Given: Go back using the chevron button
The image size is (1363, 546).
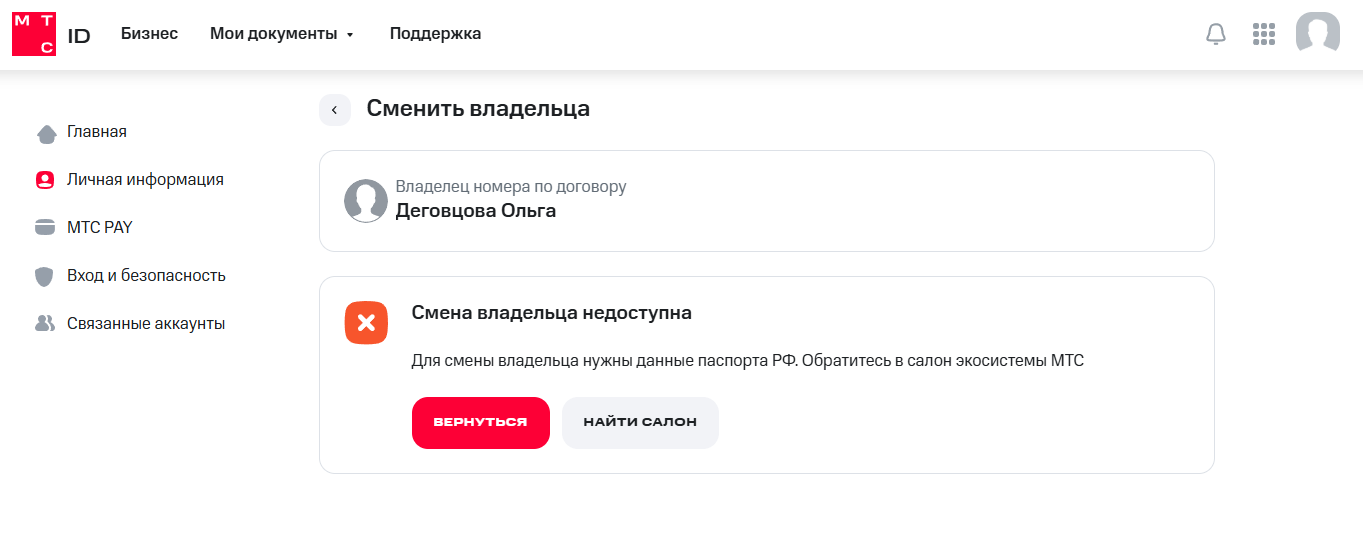Looking at the screenshot, I should click(335, 110).
